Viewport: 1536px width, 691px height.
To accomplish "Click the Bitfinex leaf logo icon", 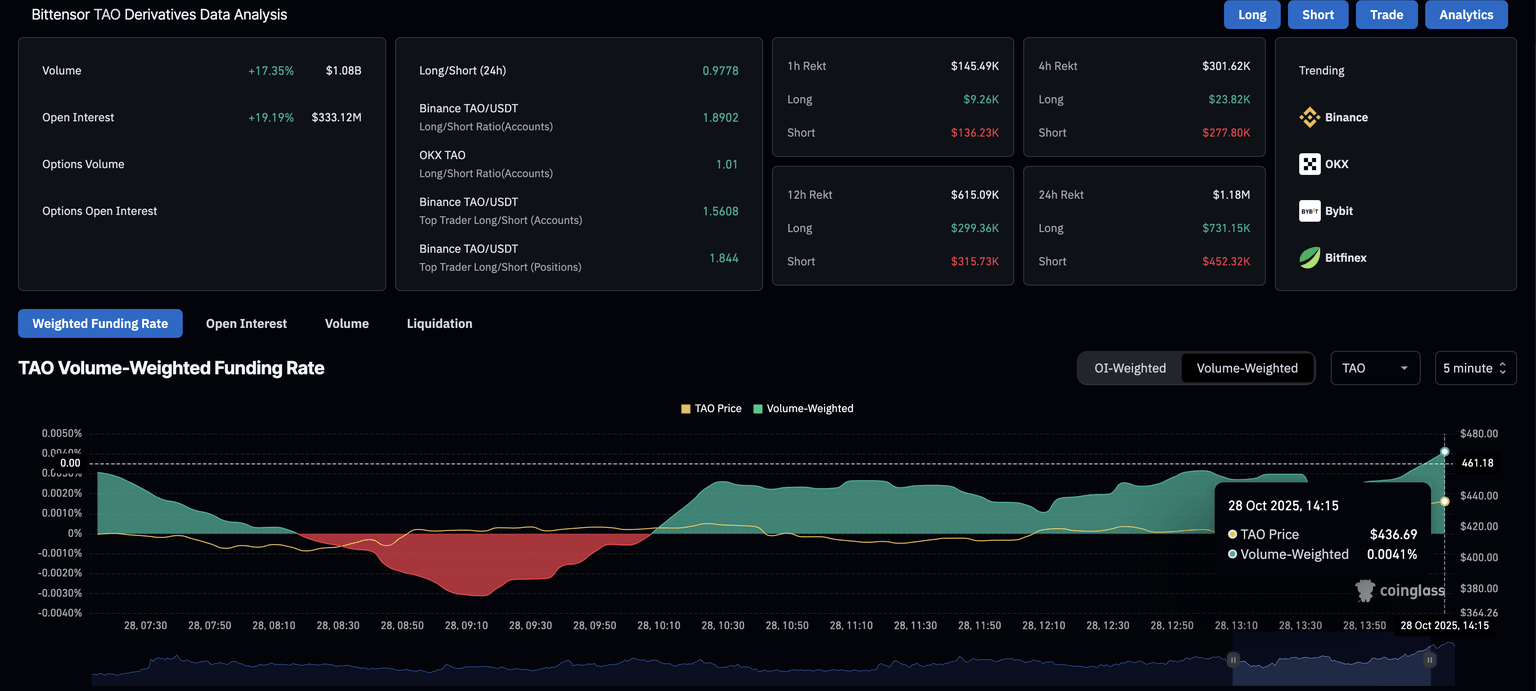I will pyautogui.click(x=1309, y=258).
